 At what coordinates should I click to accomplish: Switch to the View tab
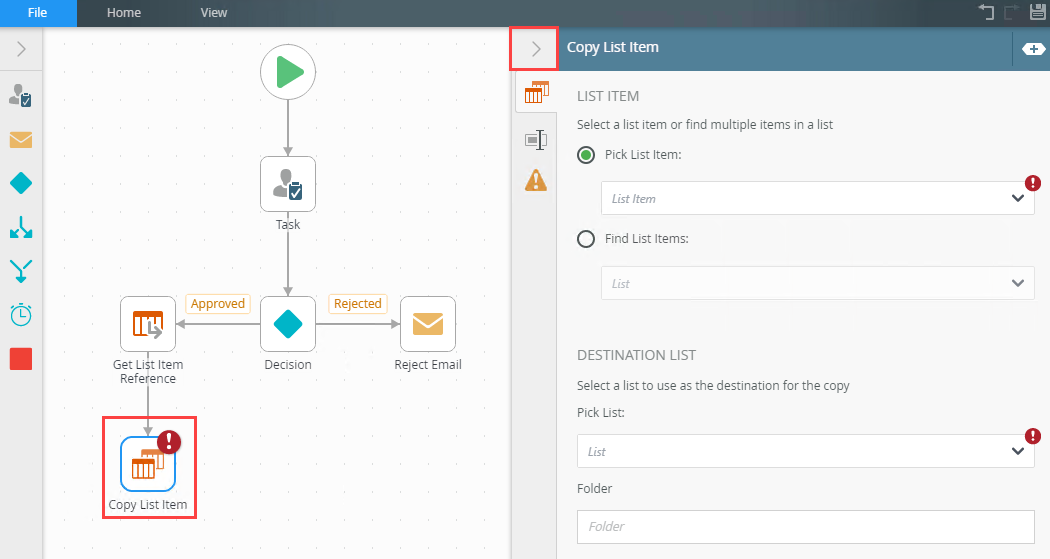click(214, 13)
